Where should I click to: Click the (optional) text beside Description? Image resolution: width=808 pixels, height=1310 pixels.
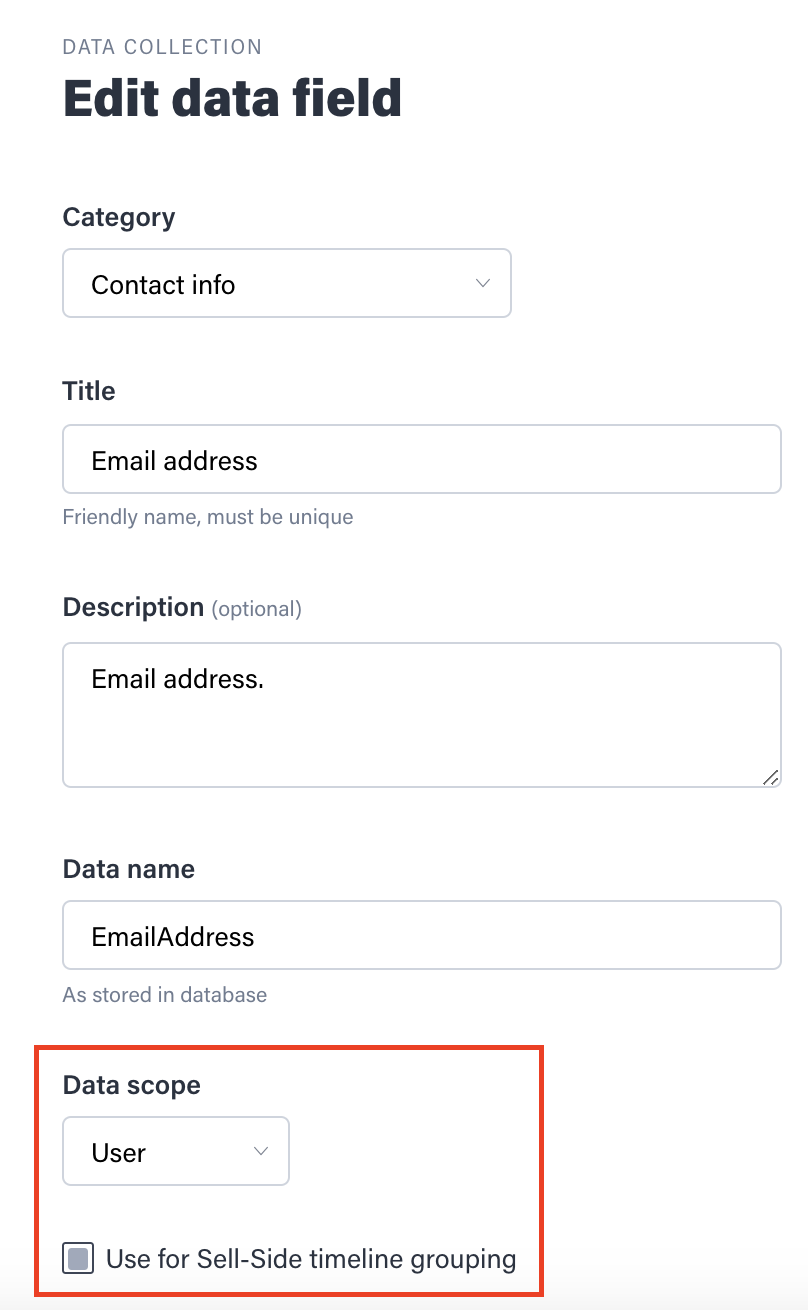(256, 609)
